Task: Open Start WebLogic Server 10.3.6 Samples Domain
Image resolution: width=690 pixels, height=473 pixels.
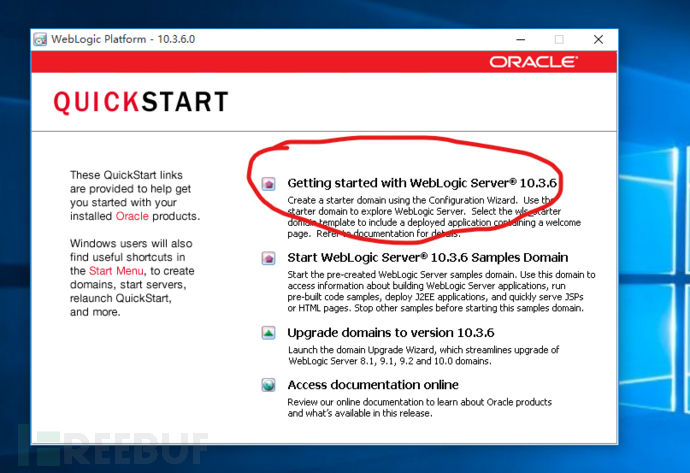Action: point(428,257)
